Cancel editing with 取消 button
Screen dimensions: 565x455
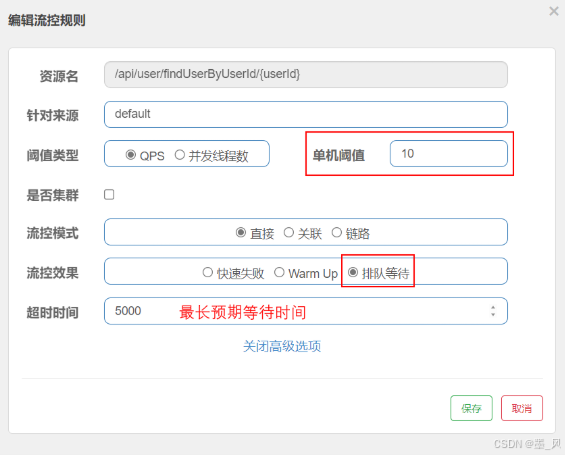(x=522, y=408)
